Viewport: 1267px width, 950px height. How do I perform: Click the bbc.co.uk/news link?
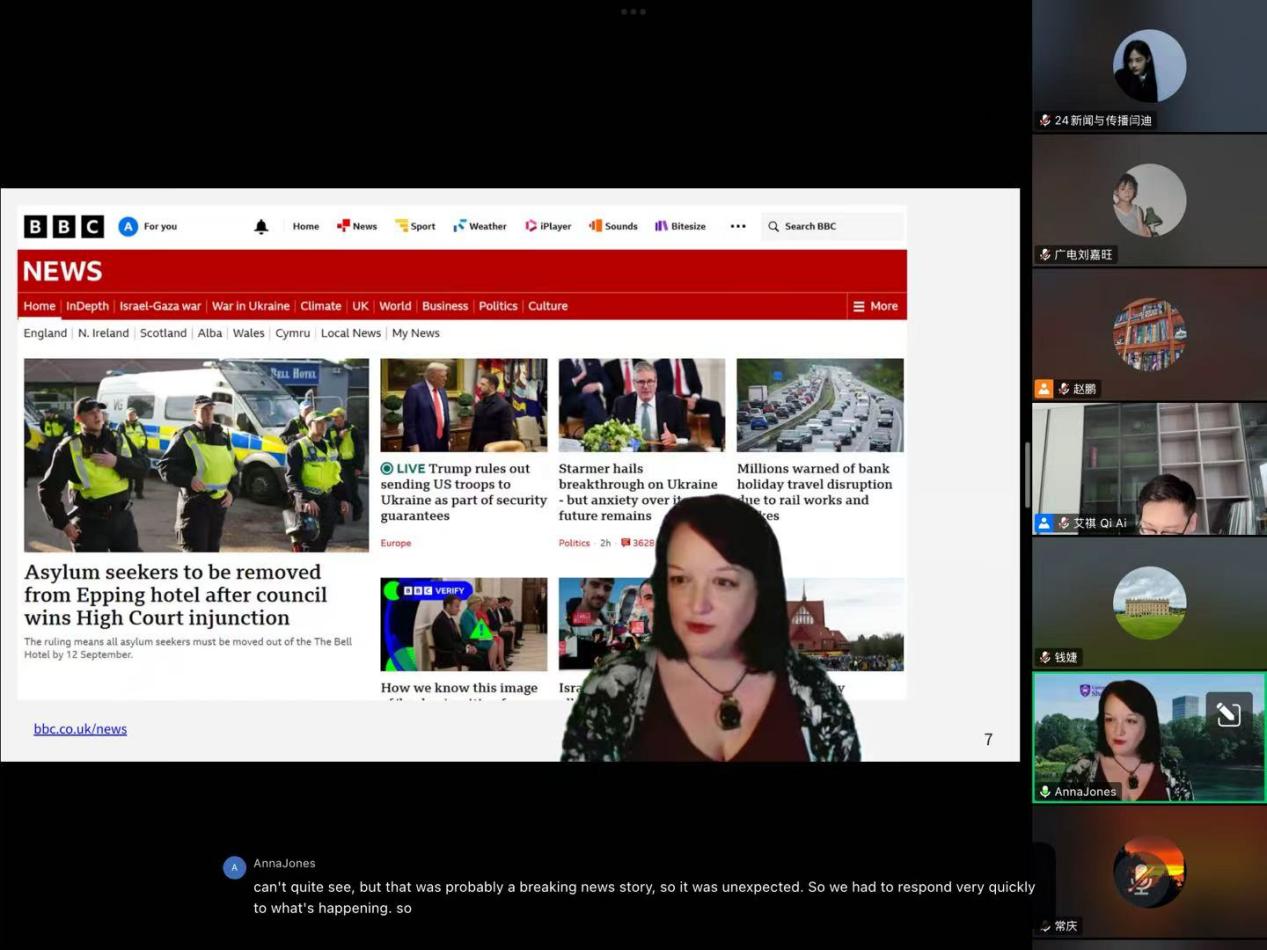(x=80, y=729)
